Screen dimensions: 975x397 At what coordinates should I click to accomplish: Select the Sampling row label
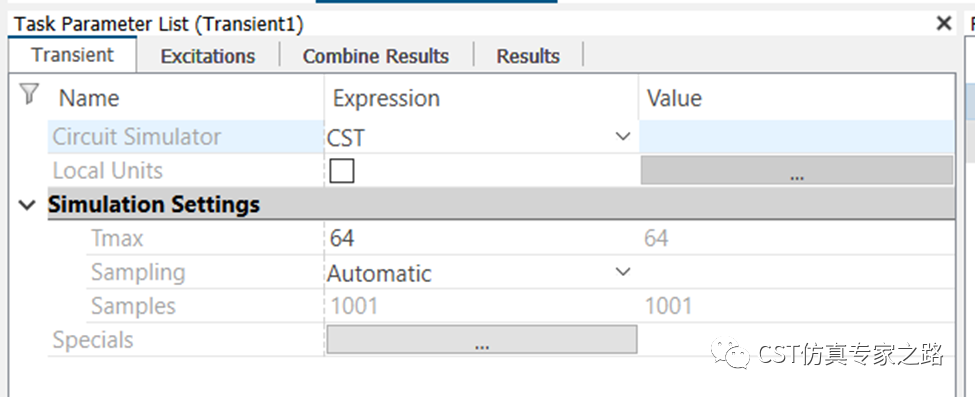[138, 272]
